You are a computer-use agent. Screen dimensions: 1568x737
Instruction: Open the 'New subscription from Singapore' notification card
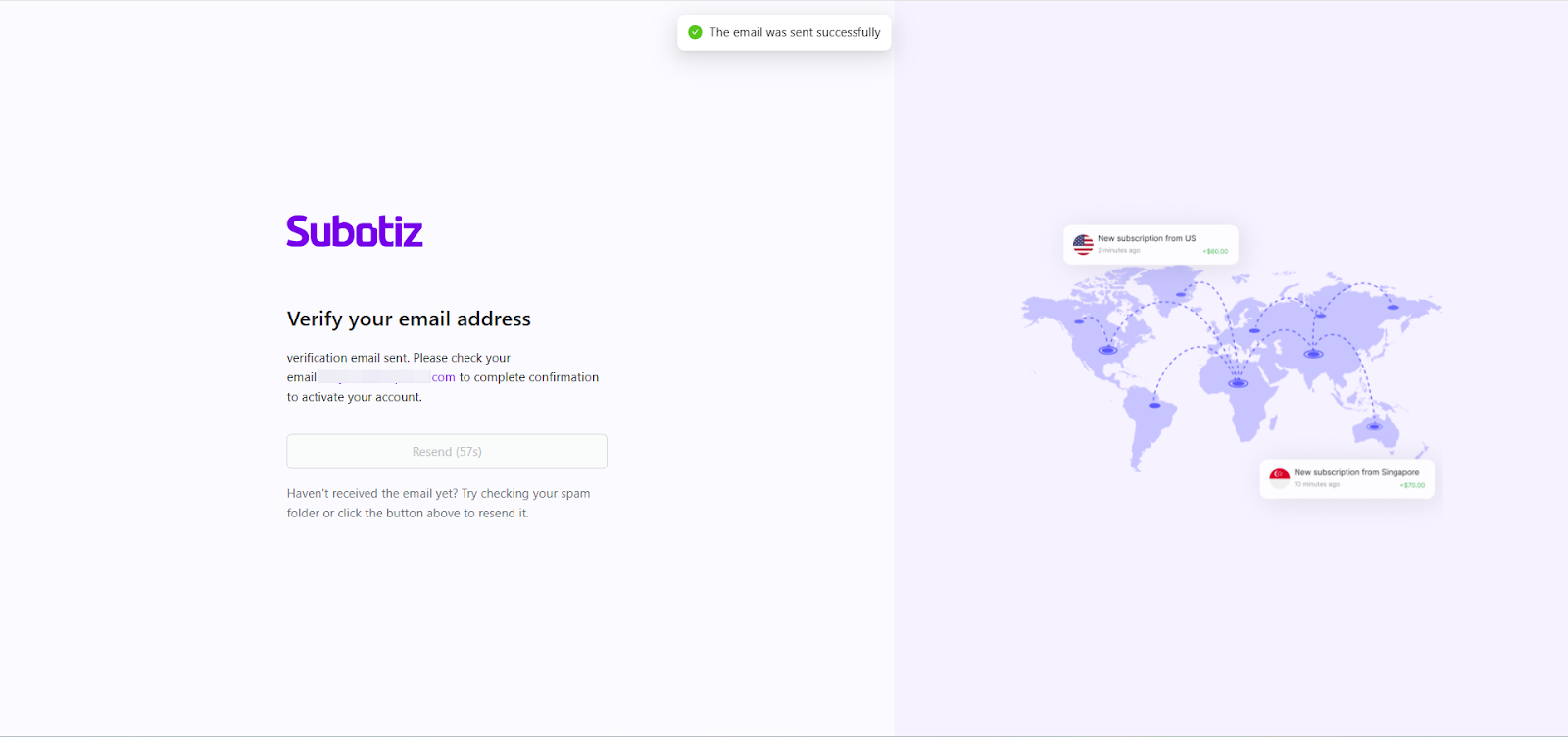[x=1347, y=478]
